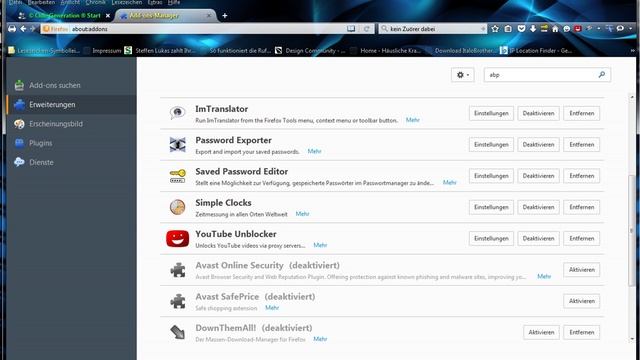The height and width of the screenshot is (360, 640).
Task: Click Mehr link for Avast Online Security
Action: 544,276
